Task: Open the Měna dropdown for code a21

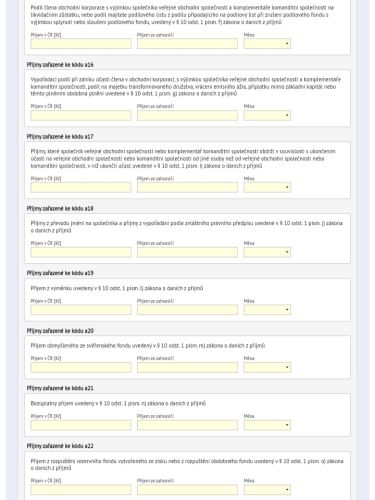Action: [x=267, y=425]
